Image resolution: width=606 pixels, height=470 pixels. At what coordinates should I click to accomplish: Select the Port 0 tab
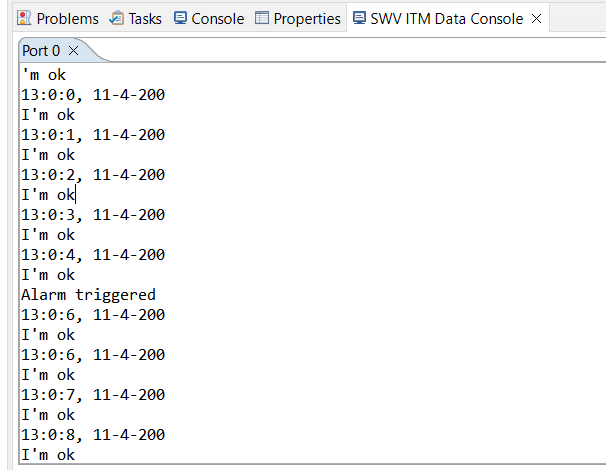click(41, 50)
